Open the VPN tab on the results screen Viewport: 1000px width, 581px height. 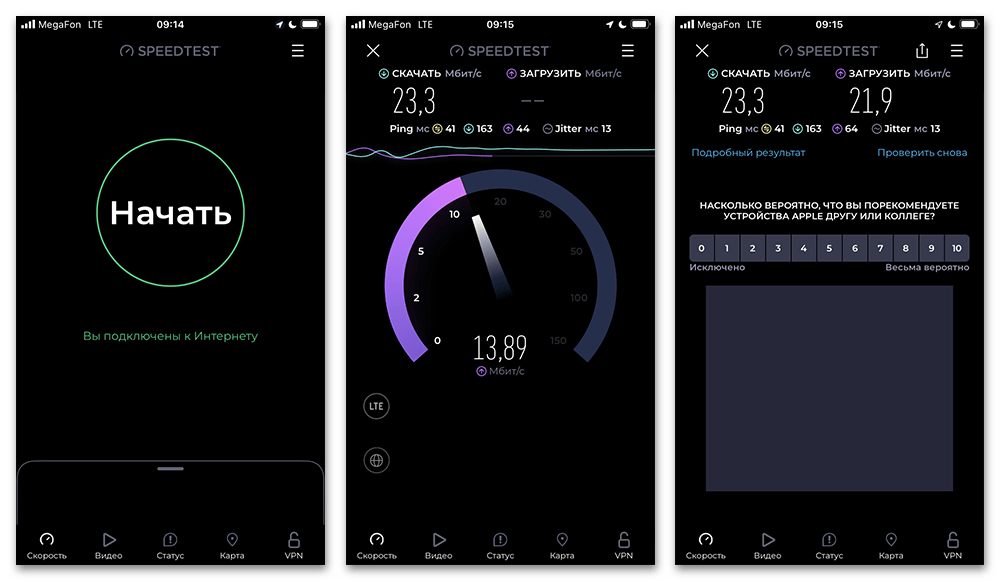953,546
